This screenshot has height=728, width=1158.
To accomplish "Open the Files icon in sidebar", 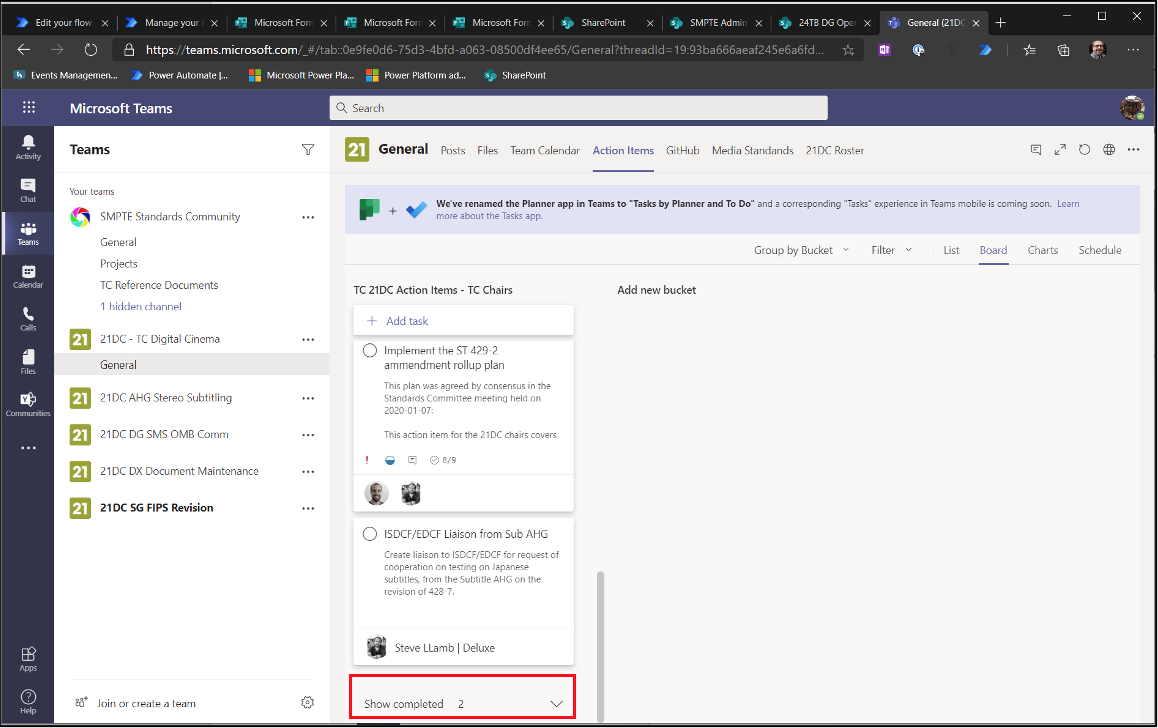I will [x=28, y=361].
